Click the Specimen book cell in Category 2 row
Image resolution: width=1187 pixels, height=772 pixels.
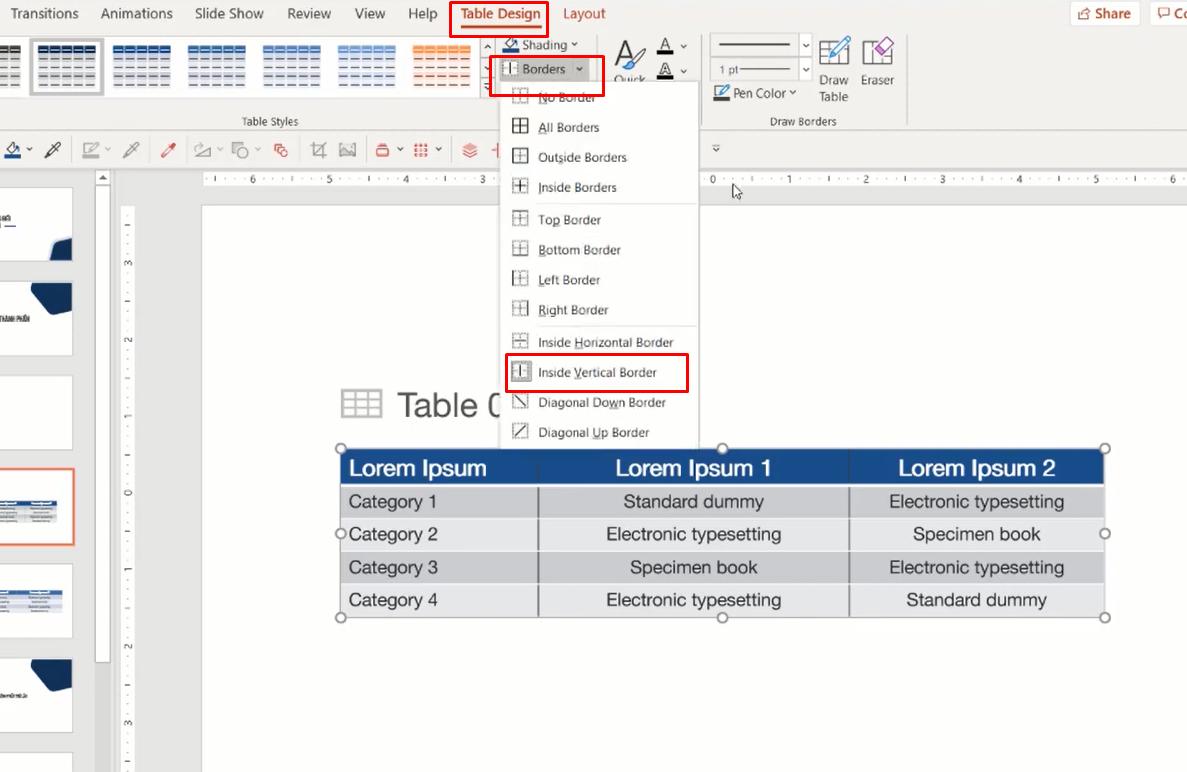pos(977,534)
